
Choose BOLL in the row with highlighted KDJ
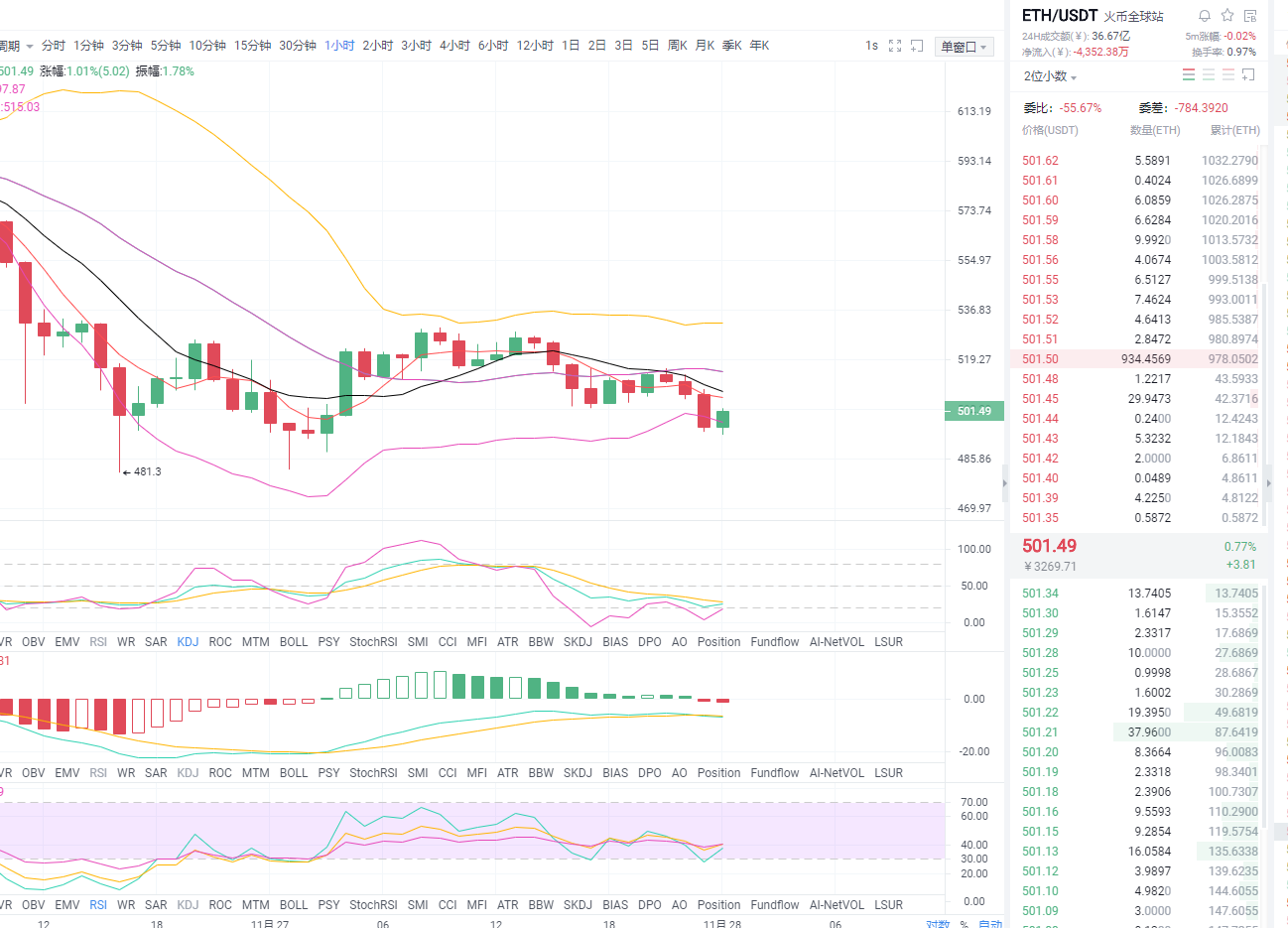294,642
